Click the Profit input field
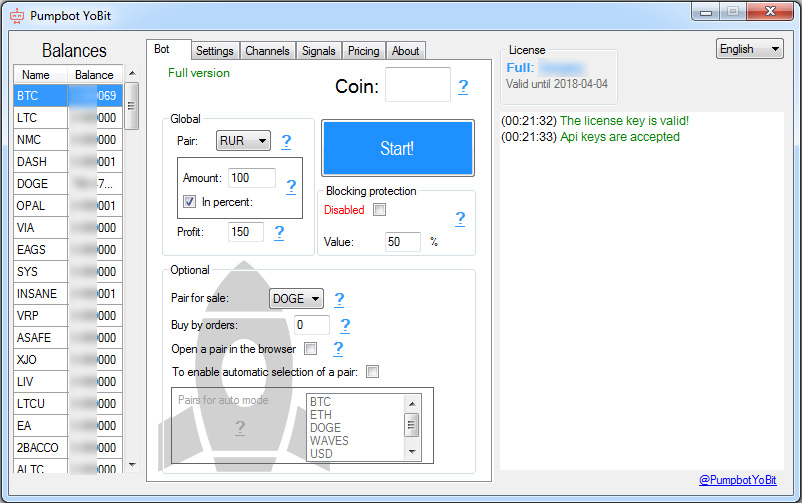This screenshot has width=802, height=503. (246, 232)
